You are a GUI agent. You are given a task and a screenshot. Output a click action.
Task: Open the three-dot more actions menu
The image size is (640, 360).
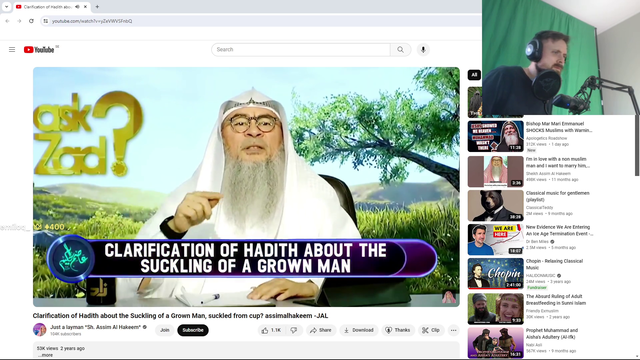pyautogui.click(x=453, y=330)
